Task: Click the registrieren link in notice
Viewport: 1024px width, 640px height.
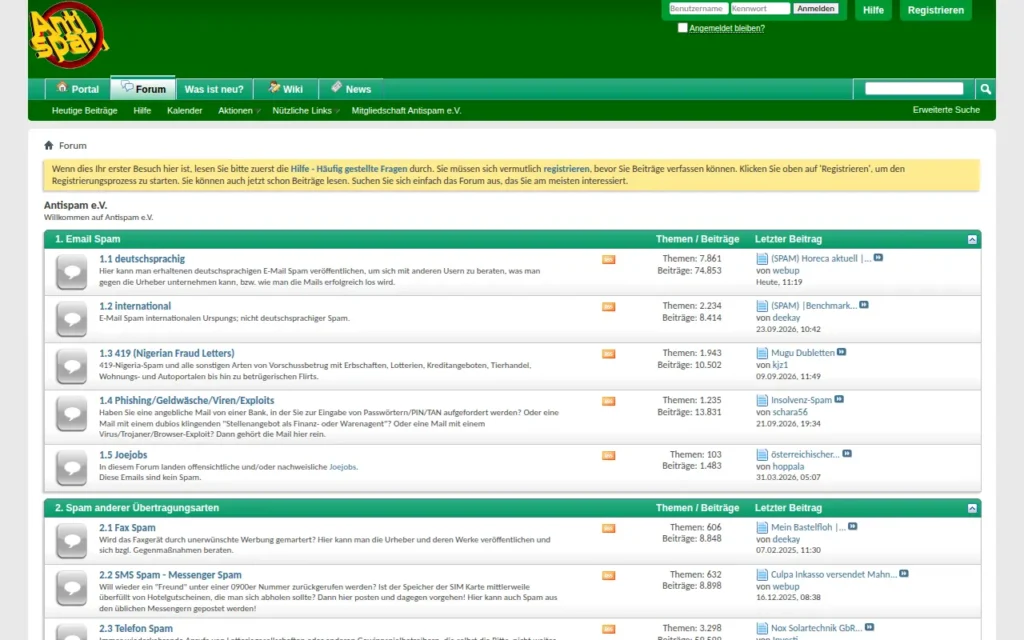Action: pyautogui.click(x=566, y=168)
